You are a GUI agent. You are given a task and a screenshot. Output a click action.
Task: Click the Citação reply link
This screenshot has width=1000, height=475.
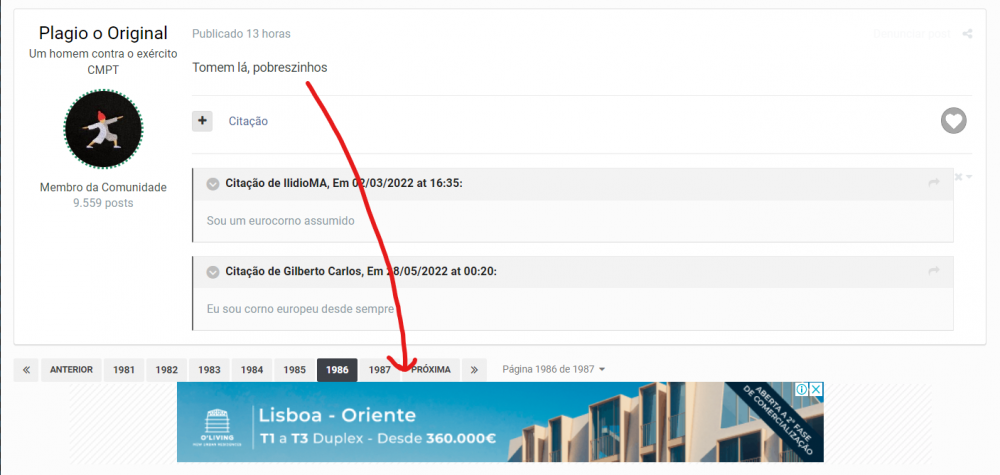(248, 121)
